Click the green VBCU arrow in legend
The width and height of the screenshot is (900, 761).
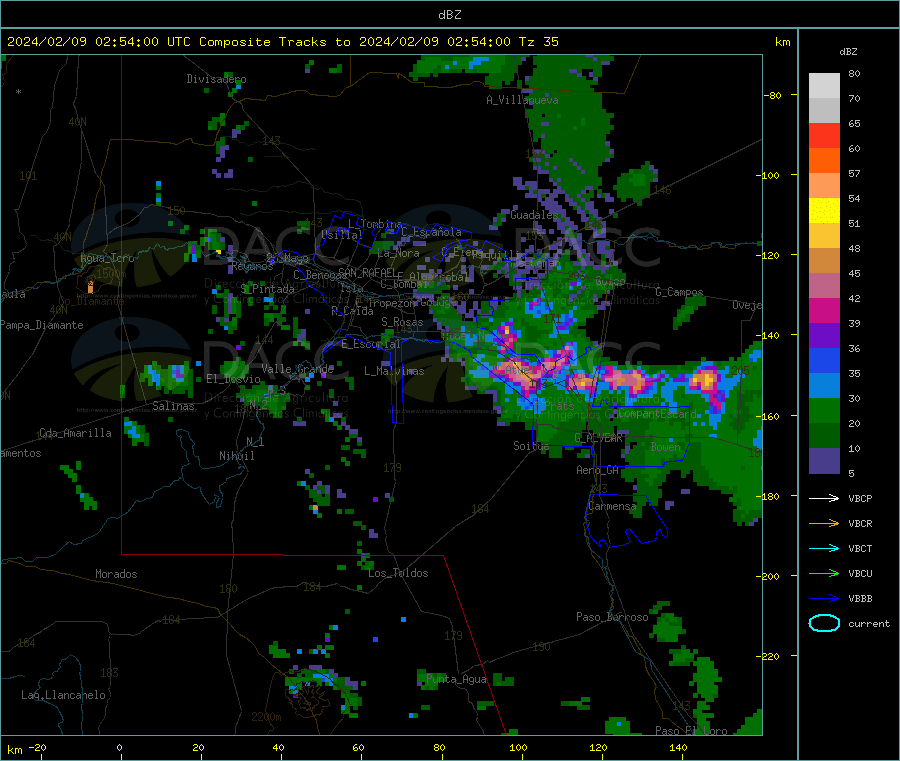point(824,573)
